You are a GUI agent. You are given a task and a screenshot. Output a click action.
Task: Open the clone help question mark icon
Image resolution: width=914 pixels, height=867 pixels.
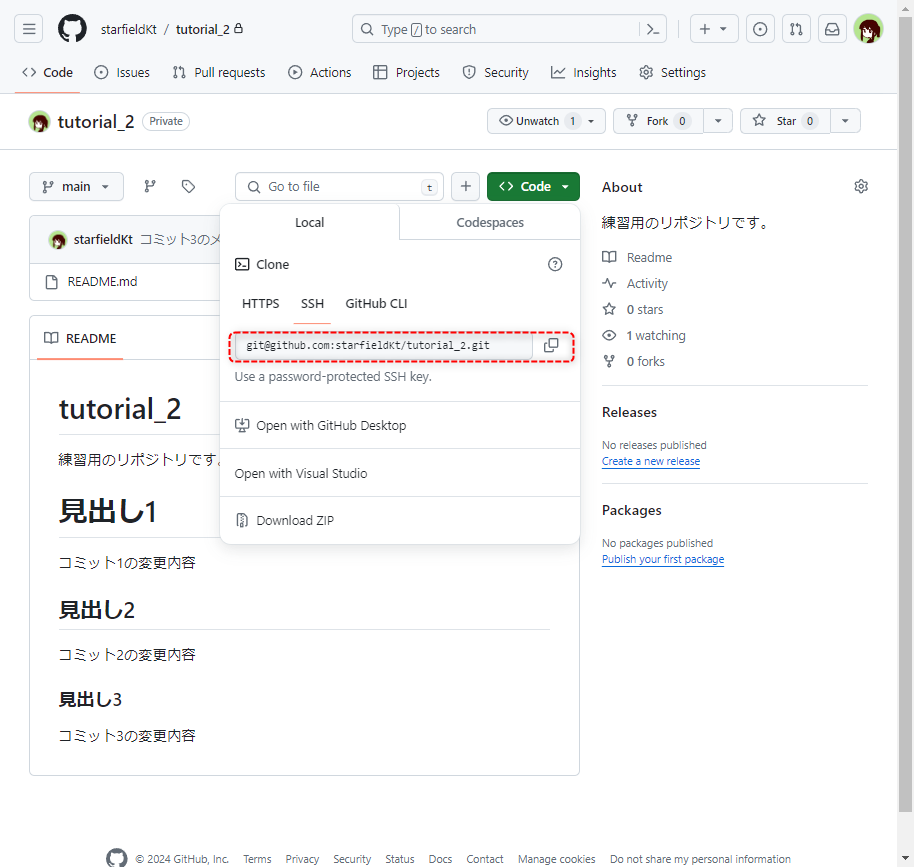(555, 264)
